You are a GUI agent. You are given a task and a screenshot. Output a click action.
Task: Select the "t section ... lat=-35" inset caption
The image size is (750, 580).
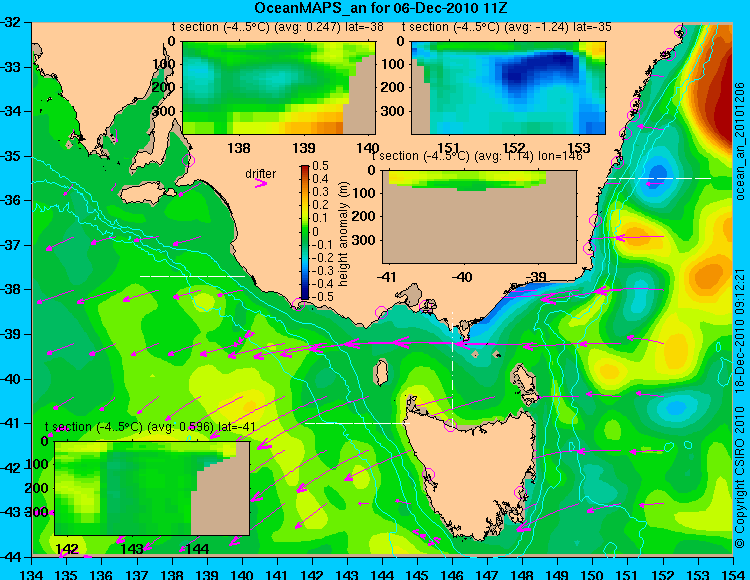click(507, 27)
